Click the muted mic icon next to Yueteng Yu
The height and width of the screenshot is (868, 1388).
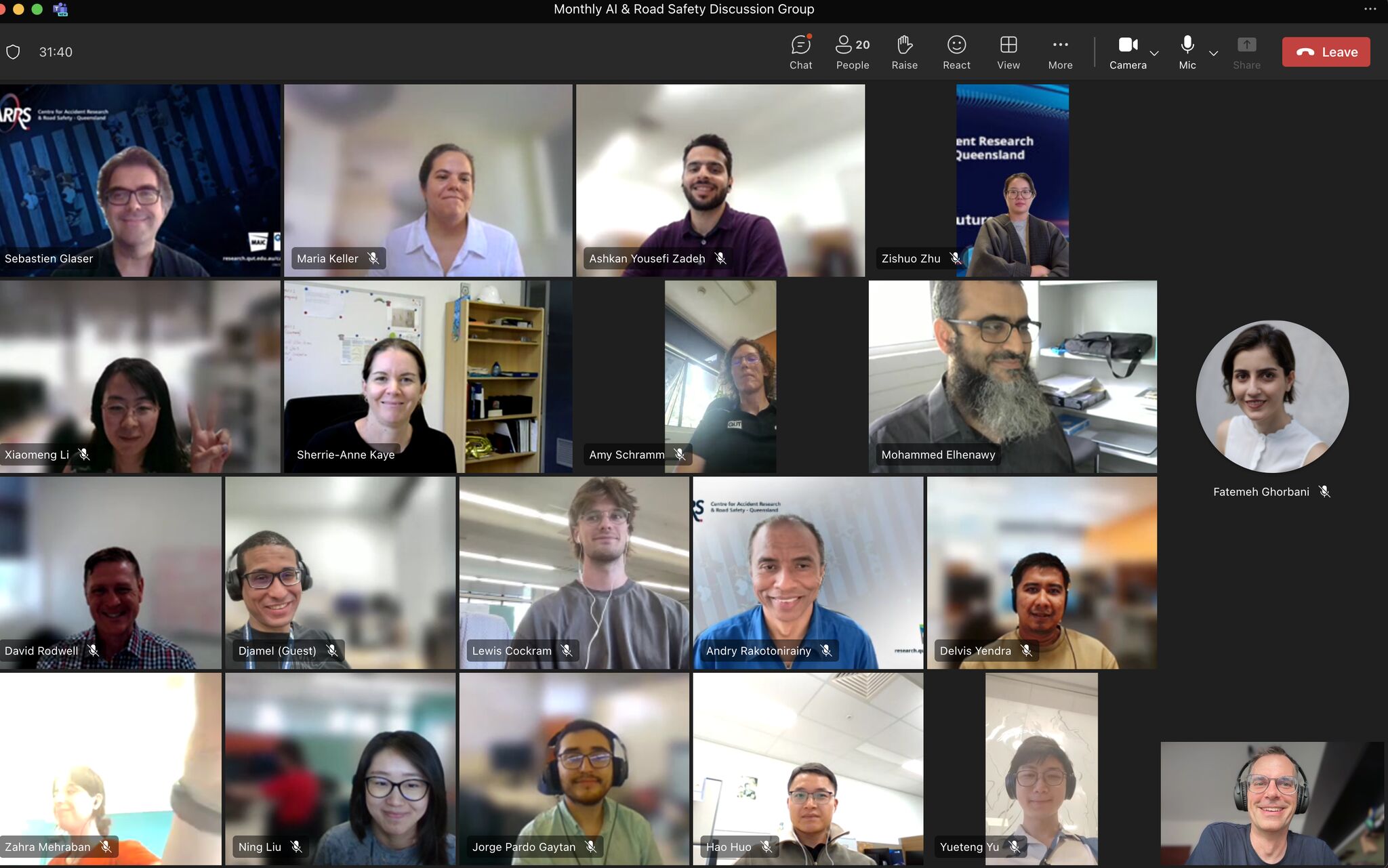[x=1014, y=846]
